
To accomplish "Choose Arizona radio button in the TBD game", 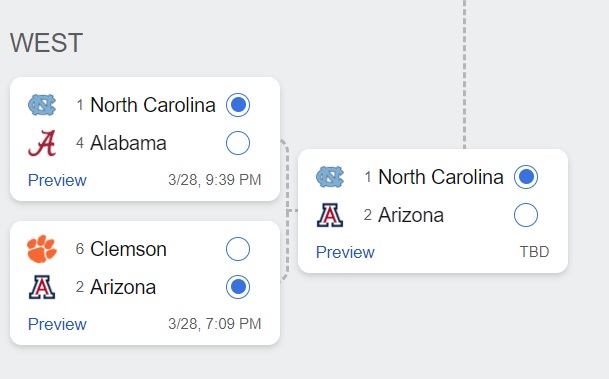I will pos(526,215).
